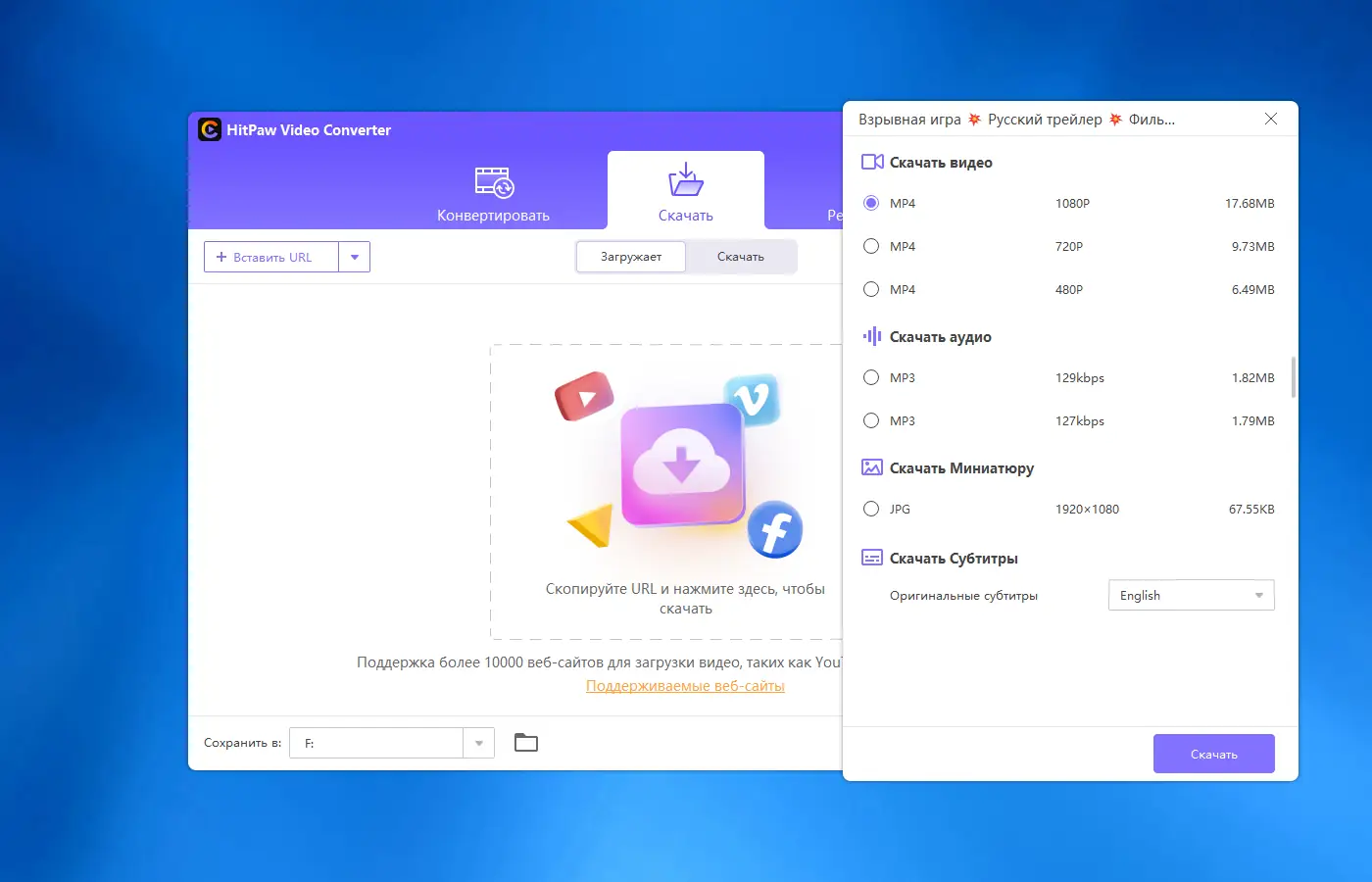Viewport: 1372px width, 882px height.
Task: Click the Скачать Миниатюру section heading
Action: pyautogui.click(x=961, y=468)
